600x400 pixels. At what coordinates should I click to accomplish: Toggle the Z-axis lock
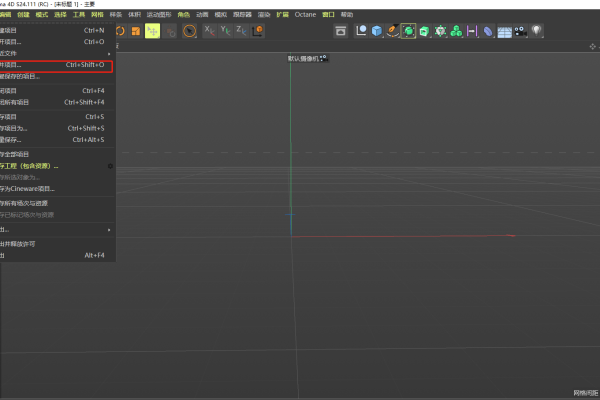pos(240,32)
